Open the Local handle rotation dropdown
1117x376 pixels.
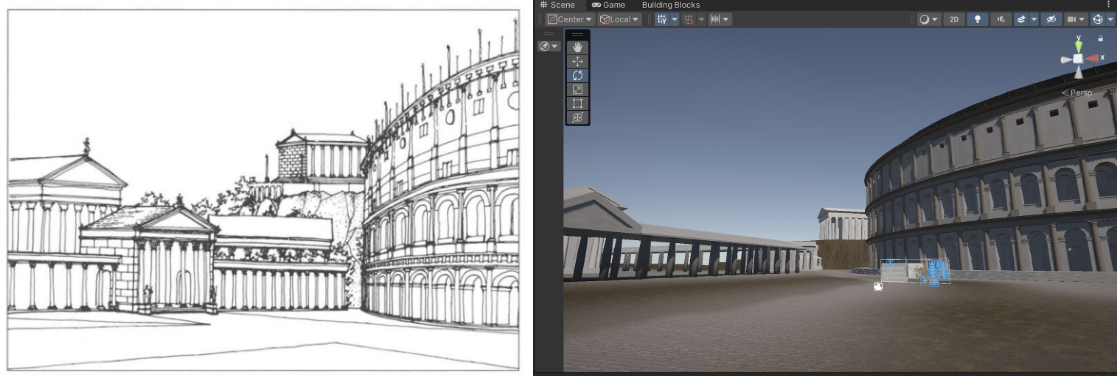[619, 19]
